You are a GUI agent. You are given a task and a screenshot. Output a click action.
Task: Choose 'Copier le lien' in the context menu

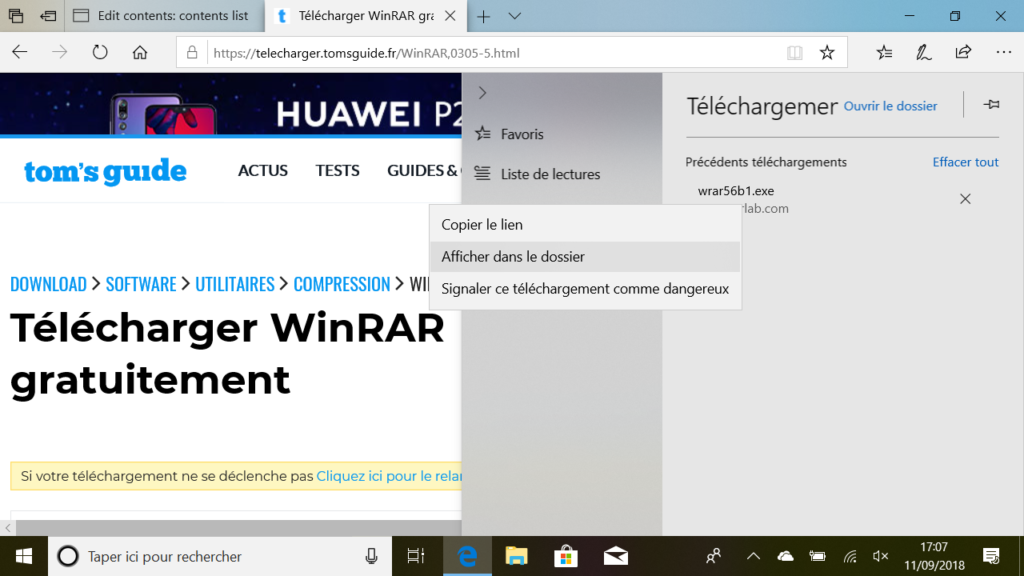point(585,225)
